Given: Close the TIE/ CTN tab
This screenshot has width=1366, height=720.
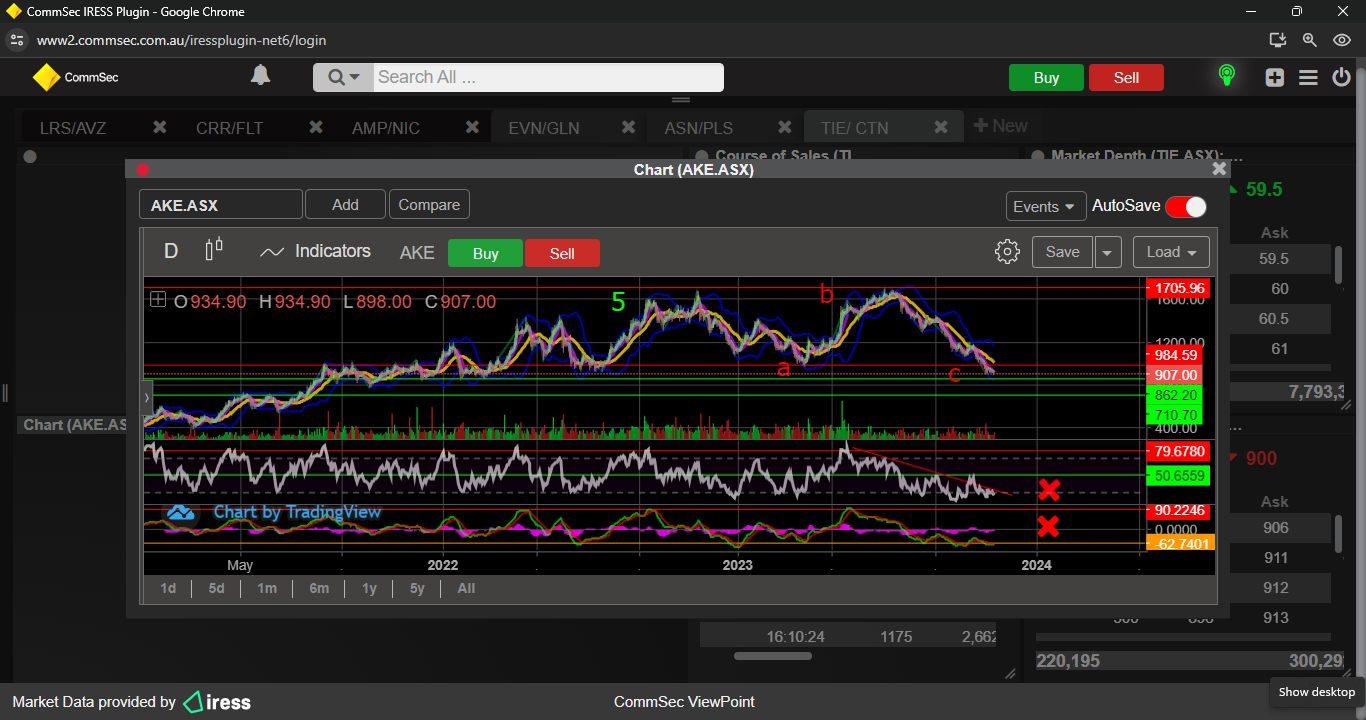Looking at the screenshot, I should click(941, 127).
